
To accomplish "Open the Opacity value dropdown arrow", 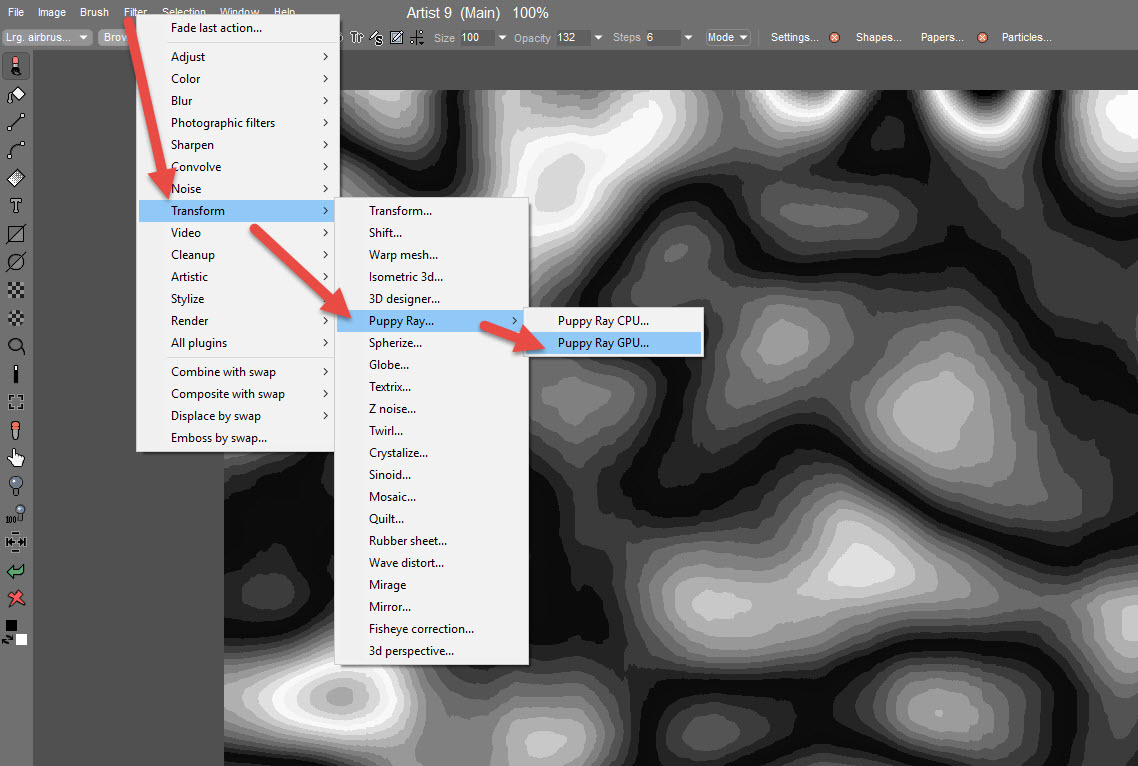I will (598, 38).
